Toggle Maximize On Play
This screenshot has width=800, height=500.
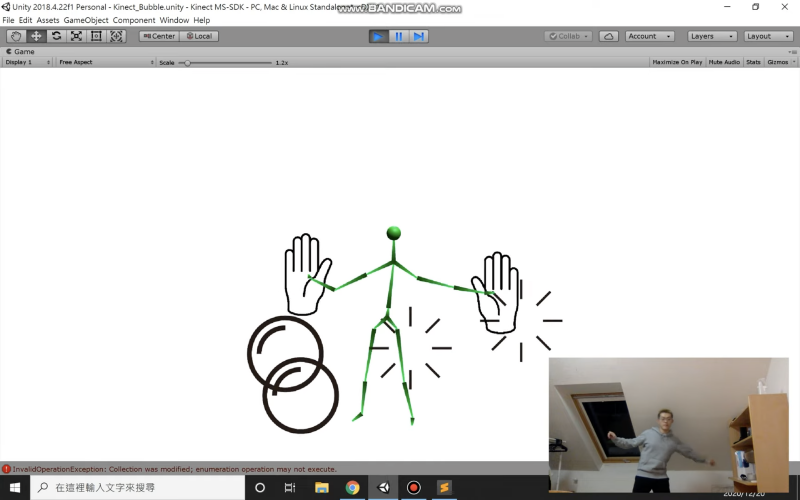[x=676, y=62]
